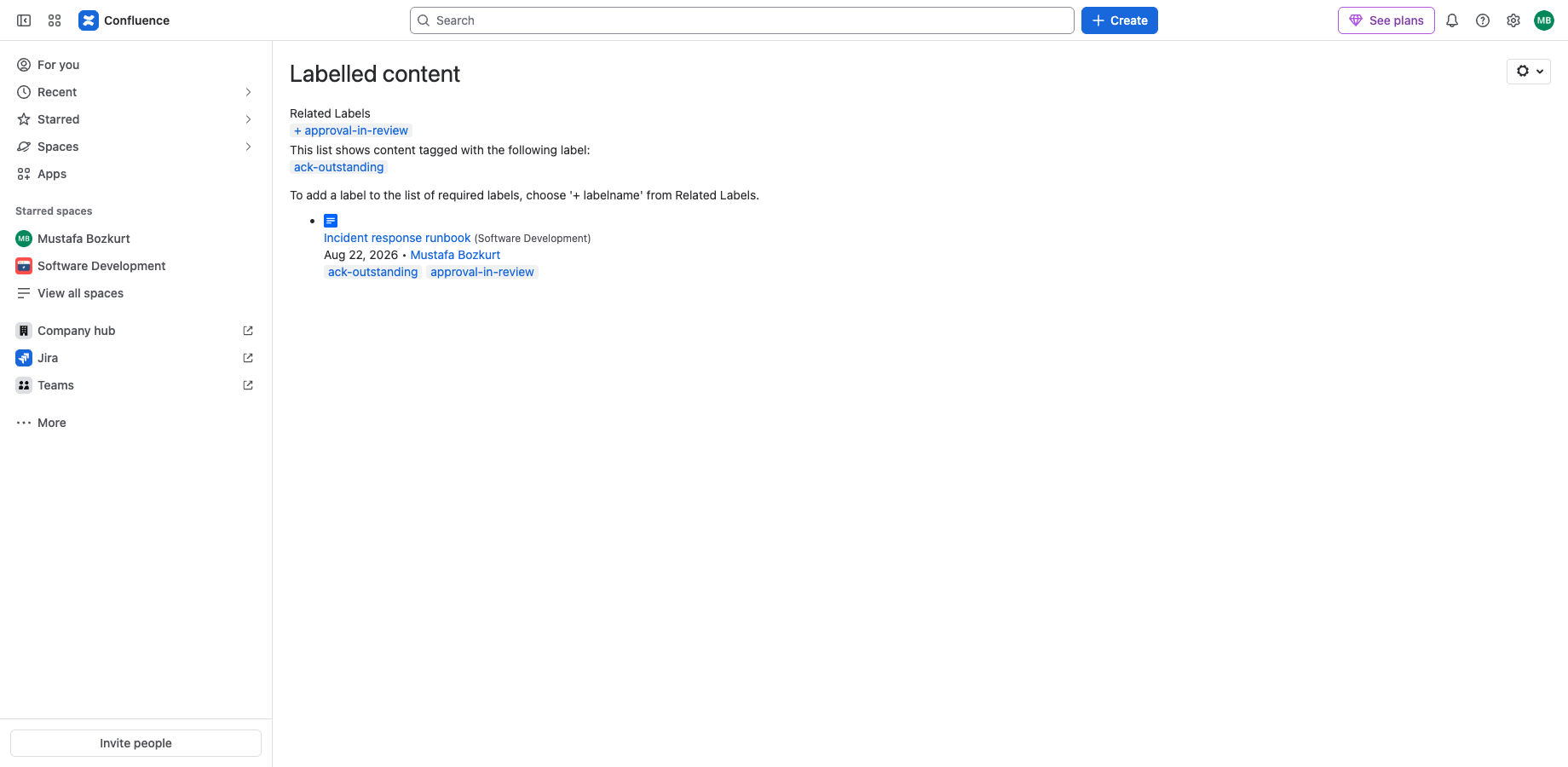Open the Incident response runbook link

[397, 238]
